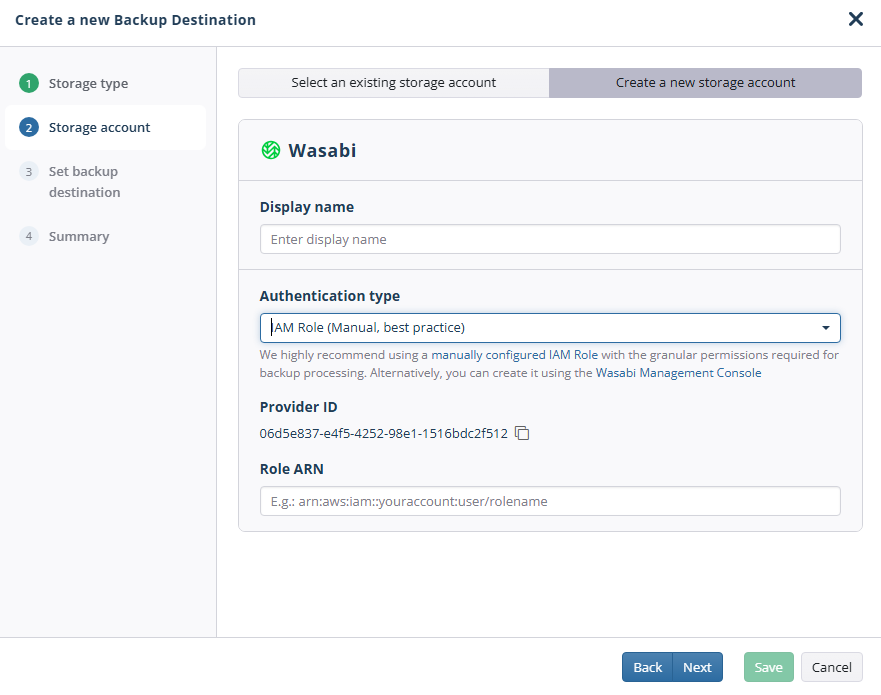This screenshot has width=881, height=695.
Task: Cancel the backup destination wizard
Action: [x=832, y=667]
